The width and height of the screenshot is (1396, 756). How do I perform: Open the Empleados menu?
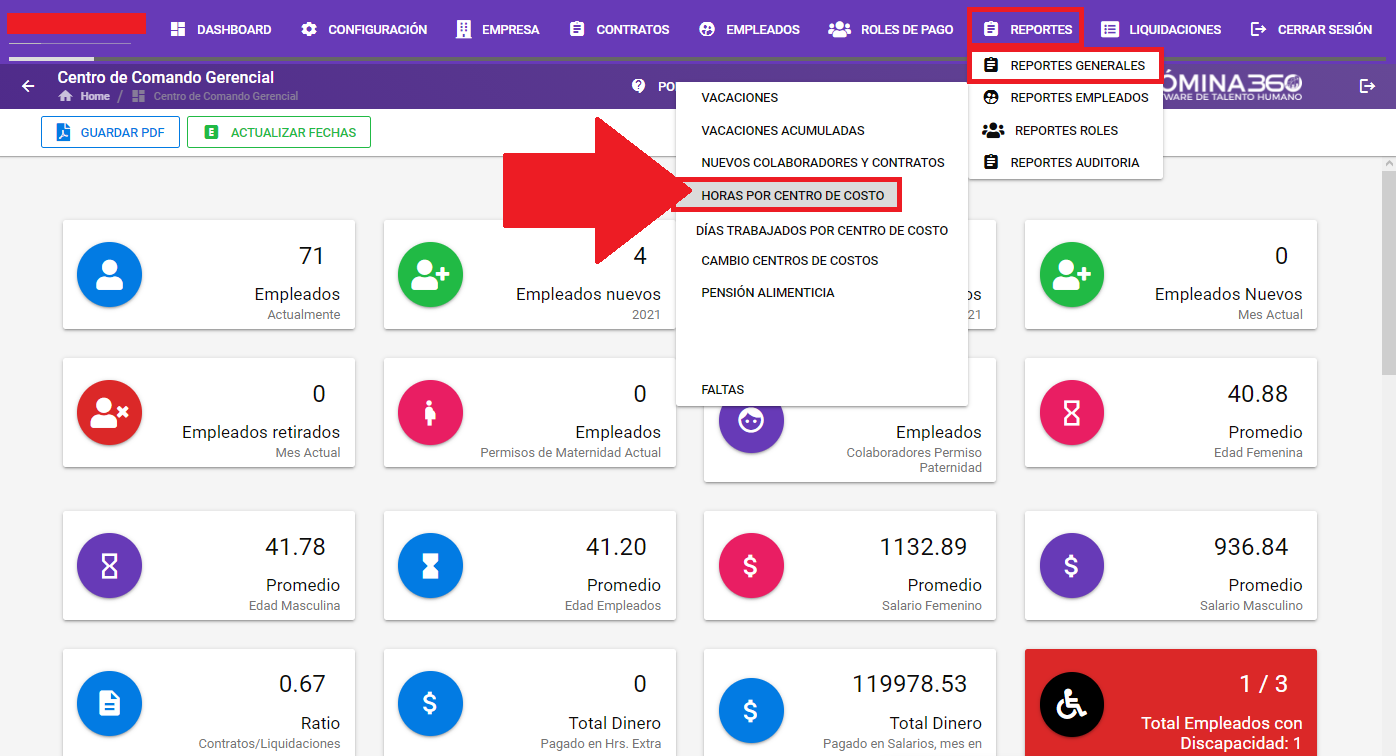[x=749, y=29]
